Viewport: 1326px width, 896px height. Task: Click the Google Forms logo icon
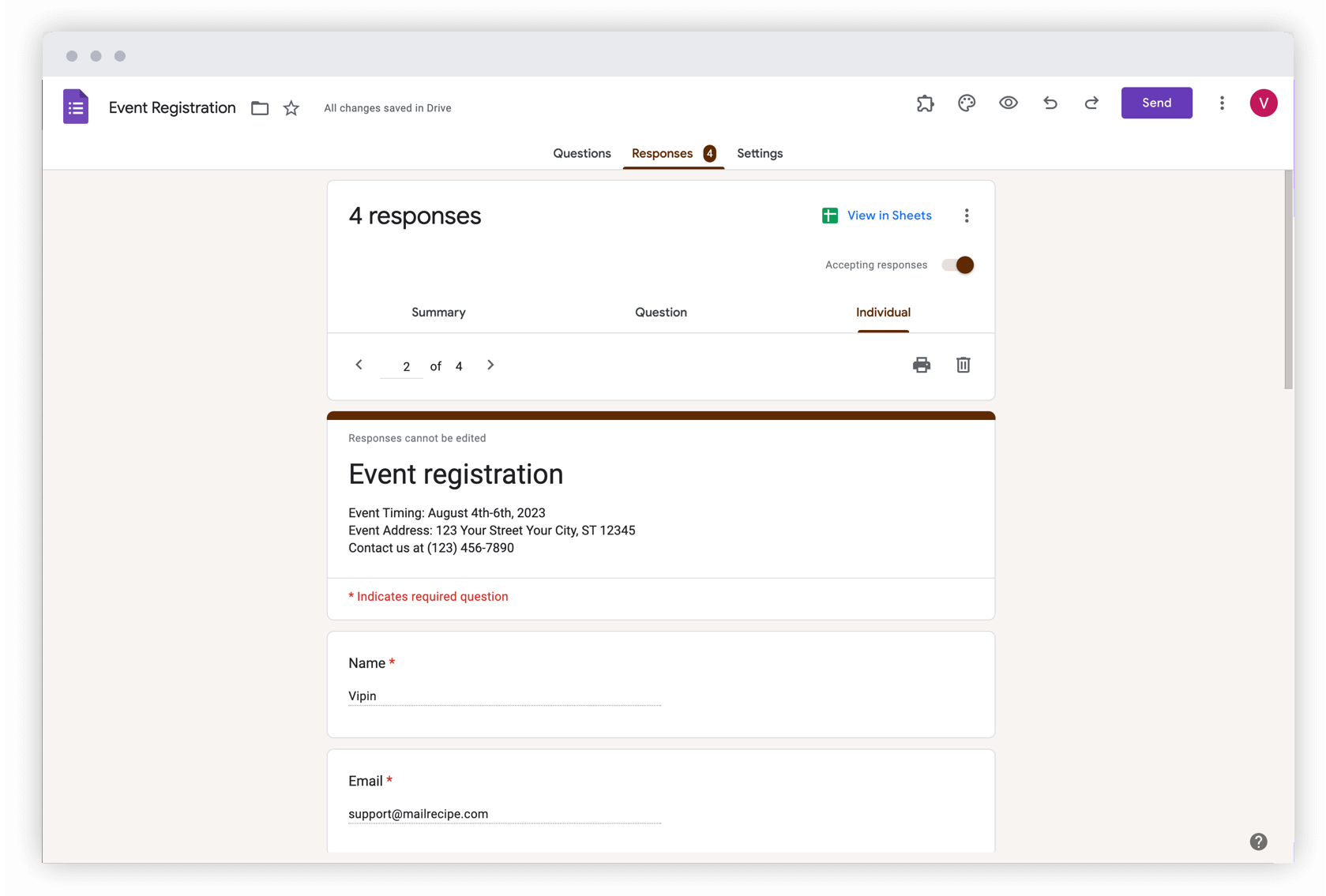tap(75, 106)
